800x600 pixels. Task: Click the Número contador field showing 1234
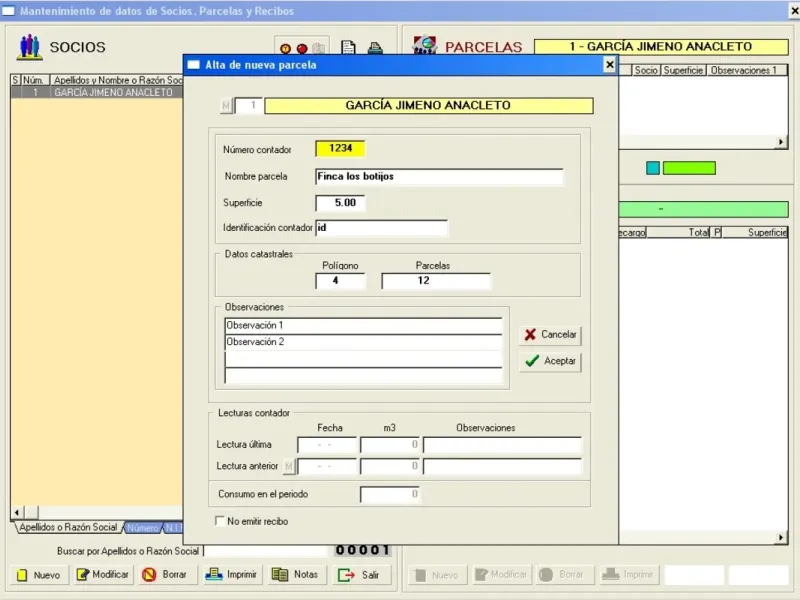coord(340,148)
